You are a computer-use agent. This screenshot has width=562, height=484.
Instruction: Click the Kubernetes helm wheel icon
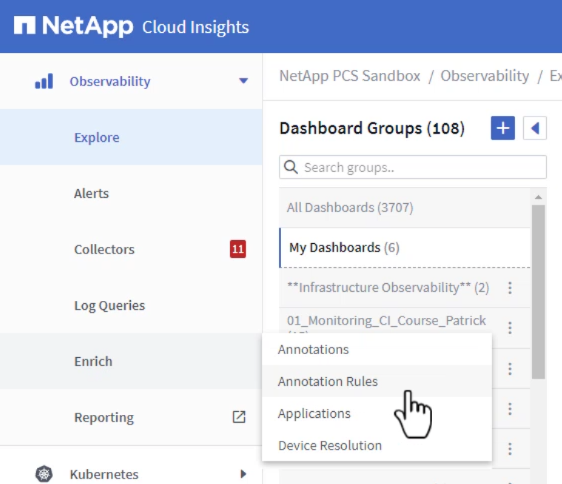click(44, 474)
